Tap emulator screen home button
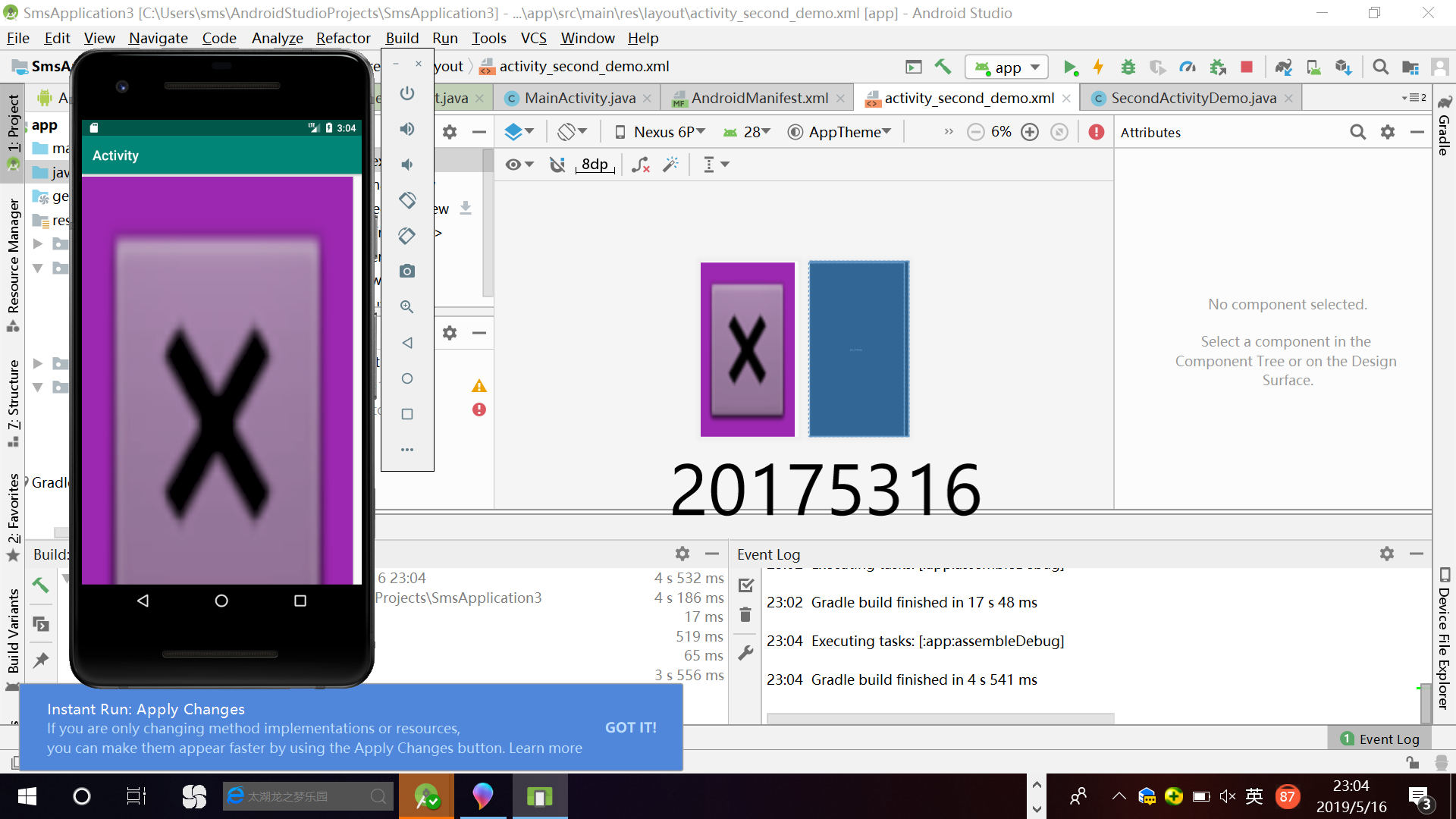The width and height of the screenshot is (1456, 819). coord(221,601)
